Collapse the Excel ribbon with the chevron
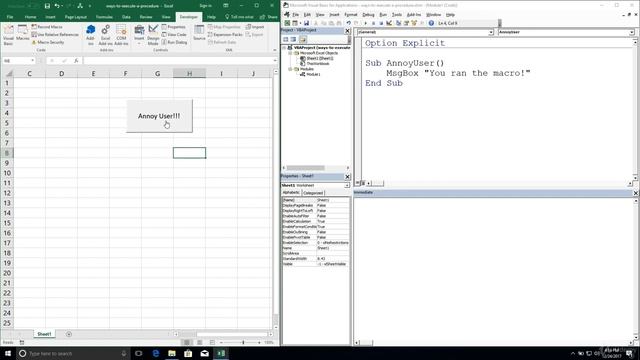 (275, 50)
